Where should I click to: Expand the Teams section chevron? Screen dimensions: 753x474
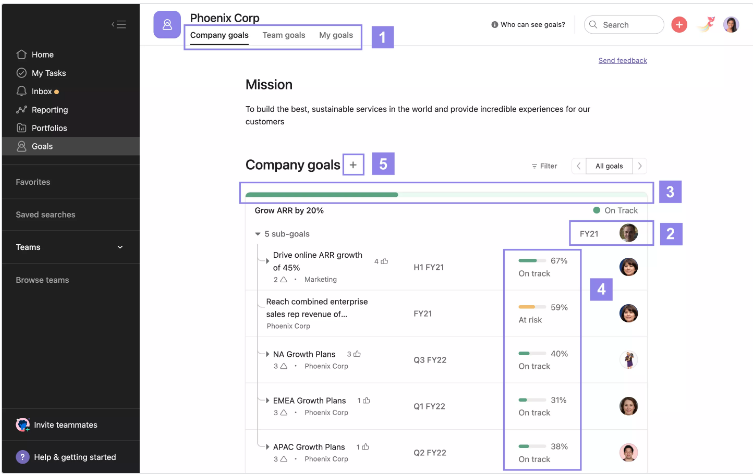pos(120,247)
